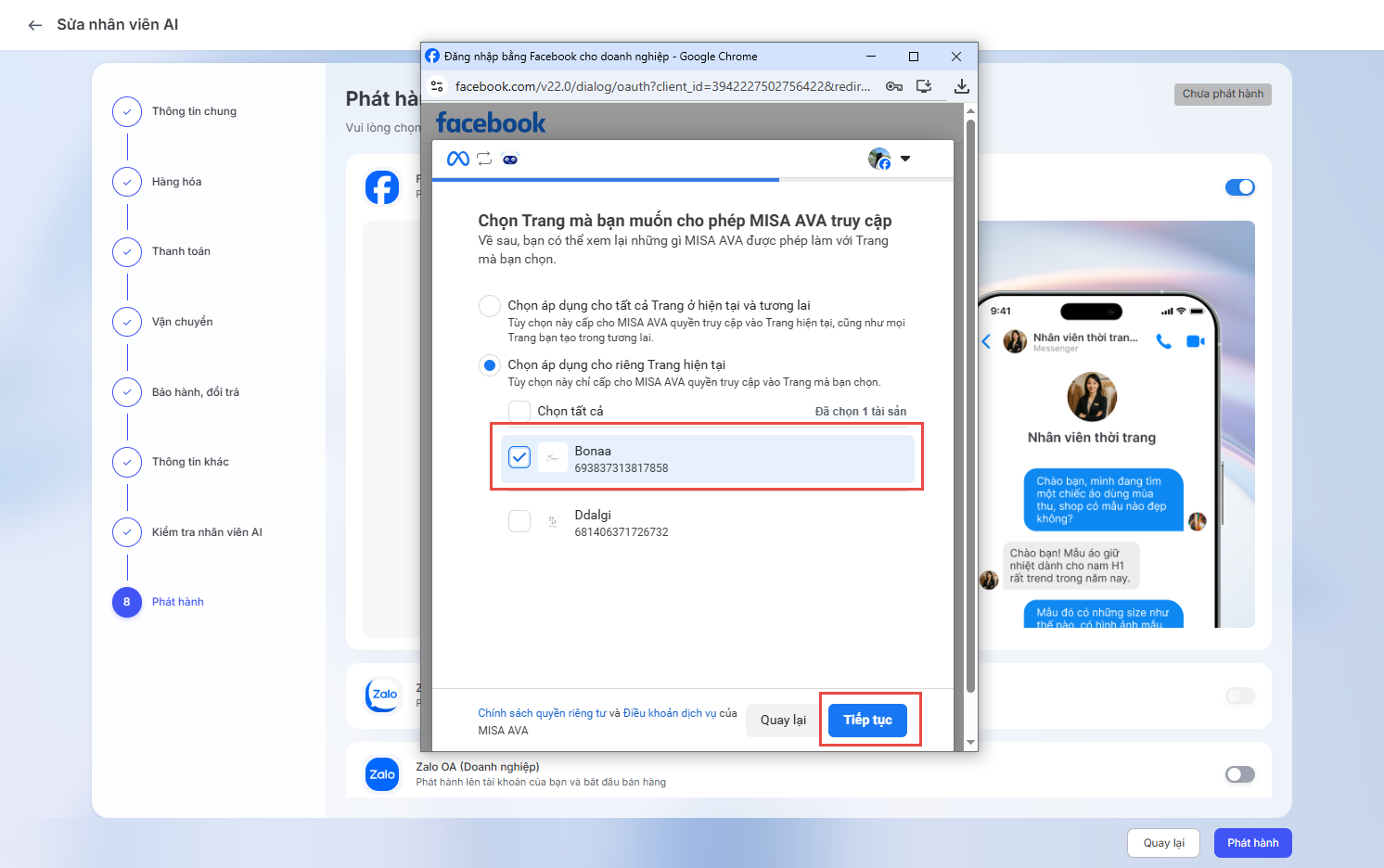Click the download icon in Chrome popup
1384x868 pixels.
coord(961,86)
